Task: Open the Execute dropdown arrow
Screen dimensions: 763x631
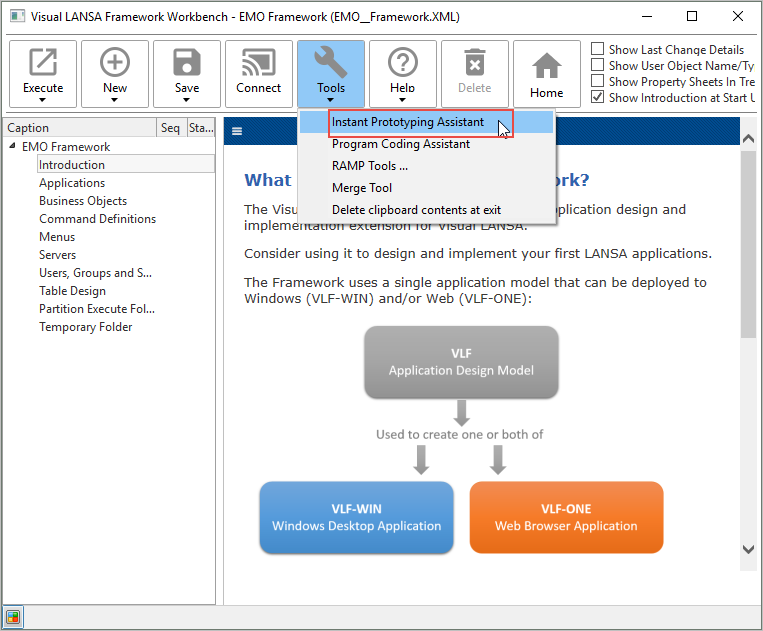Action: coord(42,100)
